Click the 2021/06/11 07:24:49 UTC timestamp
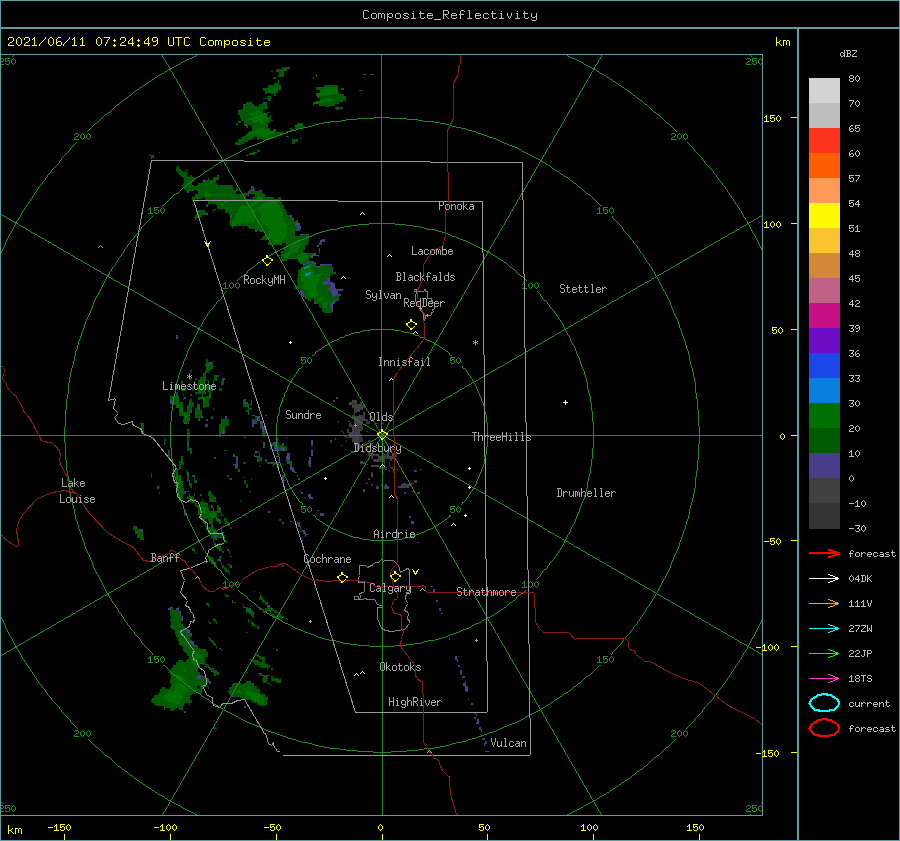The width and height of the screenshot is (900, 841). pyautogui.click(x=139, y=42)
